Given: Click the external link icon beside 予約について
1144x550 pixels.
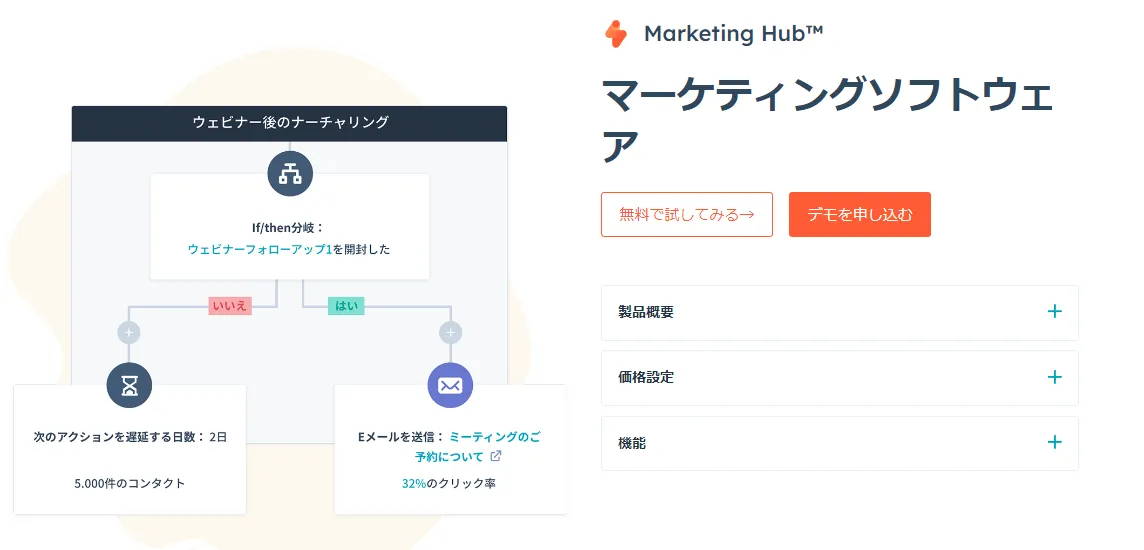Looking at the screenshot, I should coord(495,457).
